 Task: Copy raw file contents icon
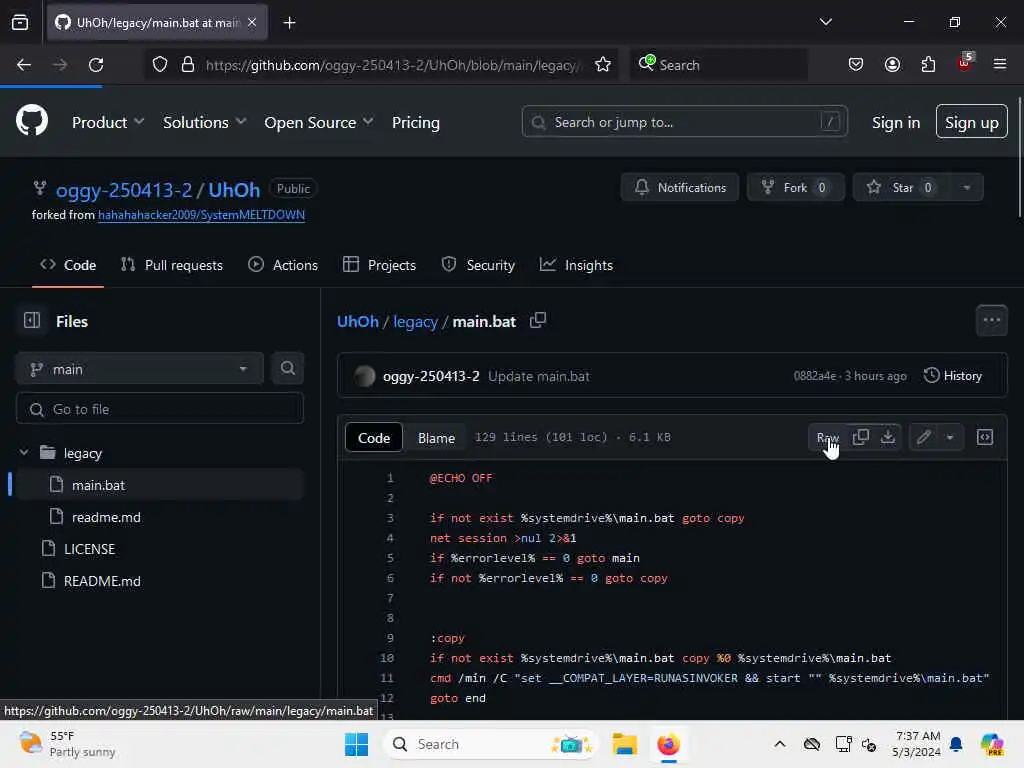[x=861, y=437]
